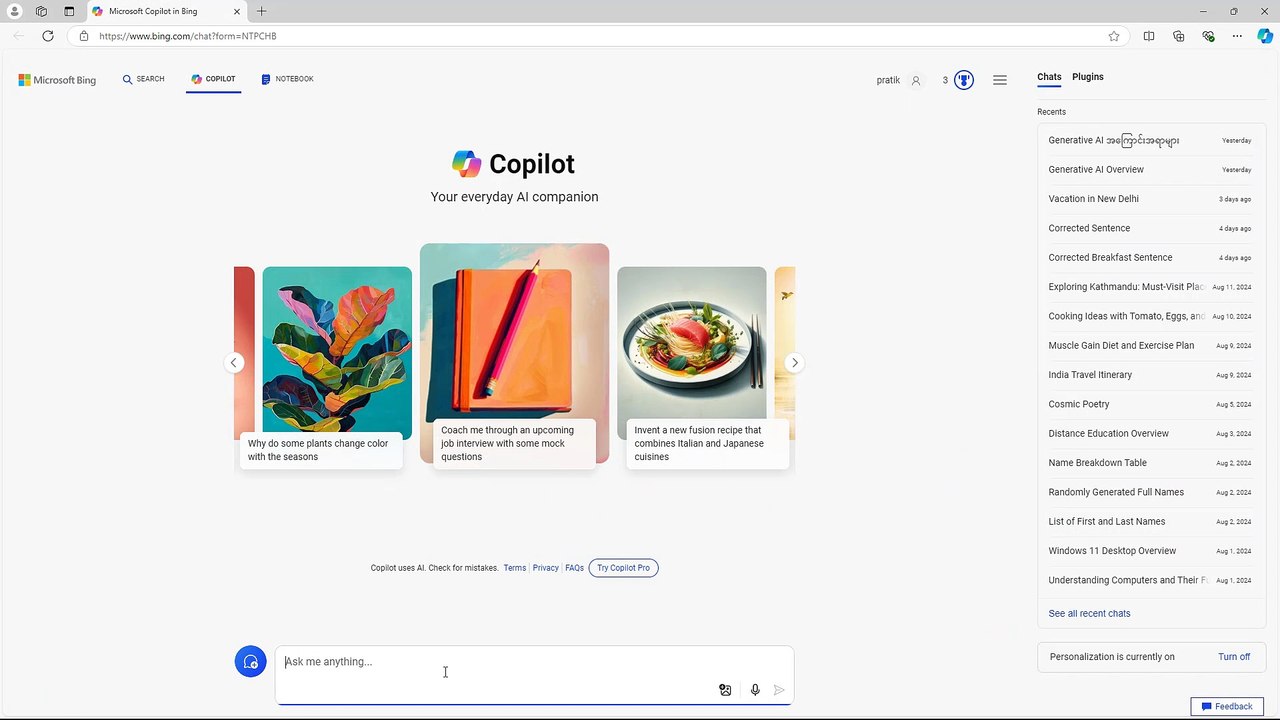This screenshot has height=720, width=1280.
Task: Open the Microsoft Rewards medal icon
Action: point(964,80)
